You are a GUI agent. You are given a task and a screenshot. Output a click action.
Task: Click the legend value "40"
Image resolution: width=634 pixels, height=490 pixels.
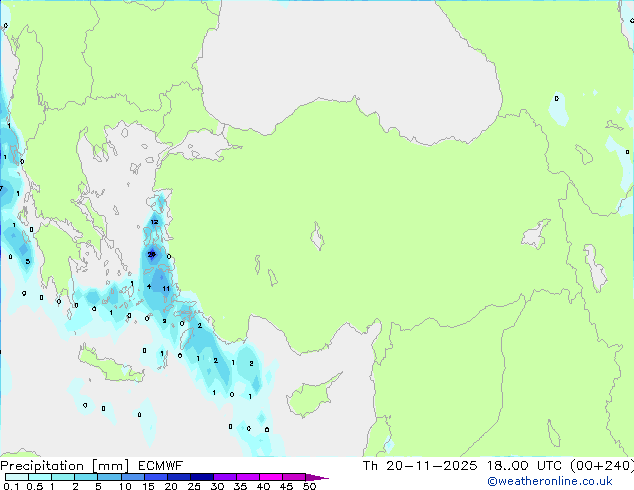coord(263,486)
